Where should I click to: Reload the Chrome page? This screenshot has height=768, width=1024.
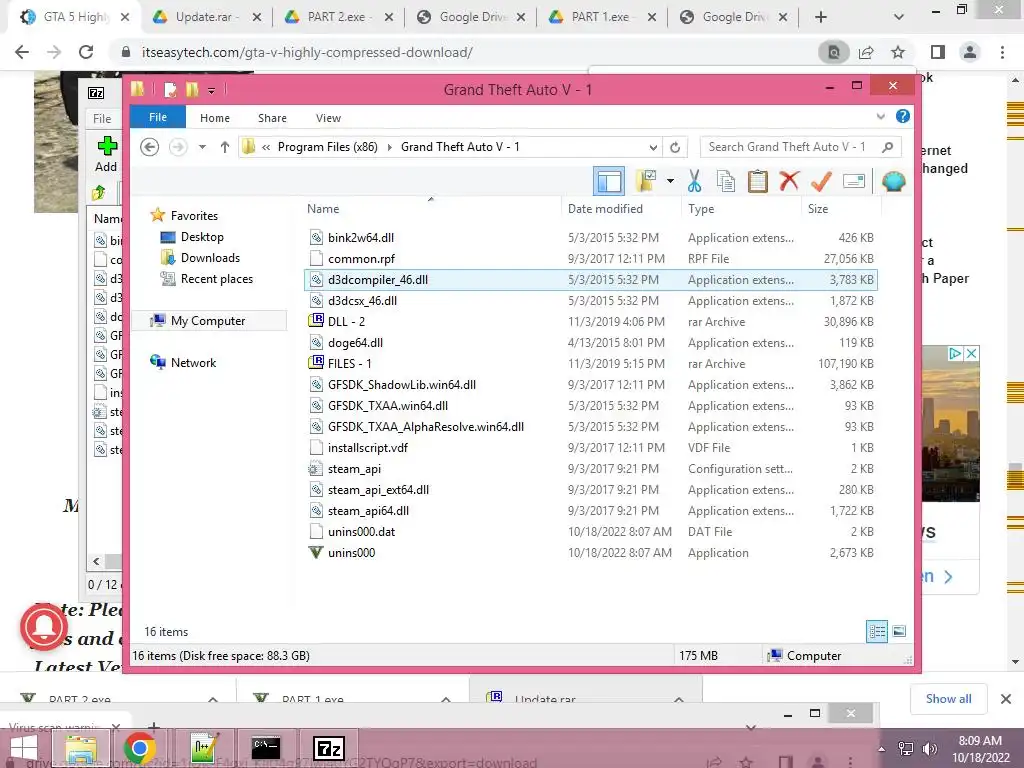pyautogui.click(x=86, y=52)
